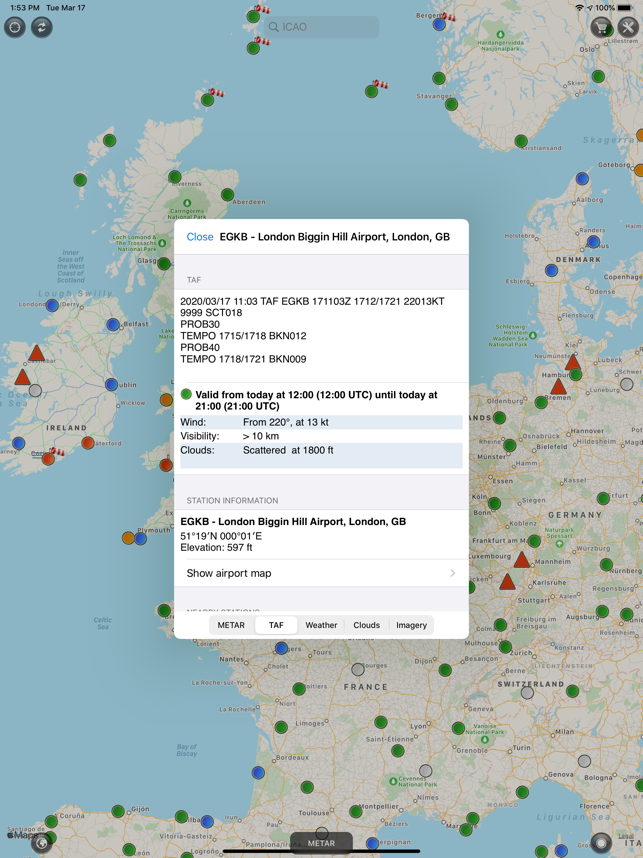The image size is (643, 858).
Task: Focus the ICAO search field
Action: pyautogui.click(x=321, y=27)
